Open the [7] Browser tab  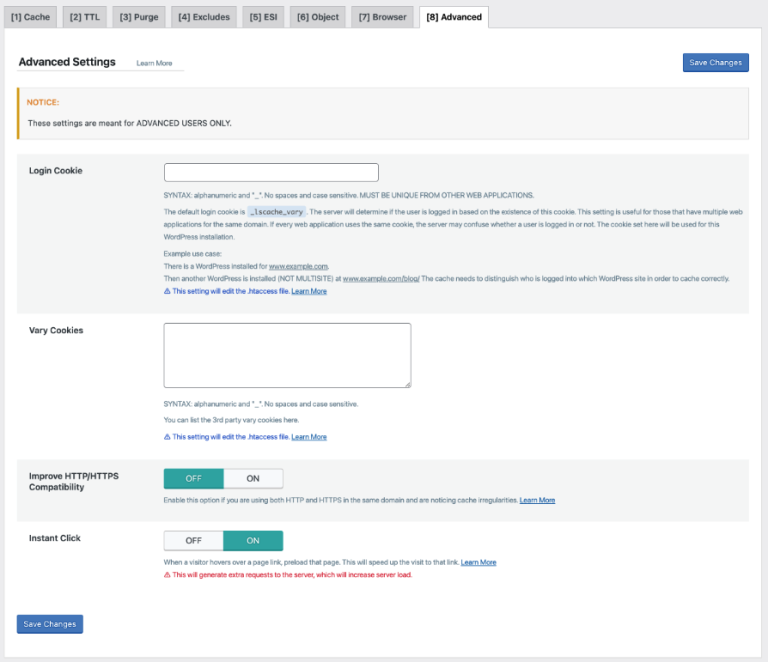click(x=383, y=17)
